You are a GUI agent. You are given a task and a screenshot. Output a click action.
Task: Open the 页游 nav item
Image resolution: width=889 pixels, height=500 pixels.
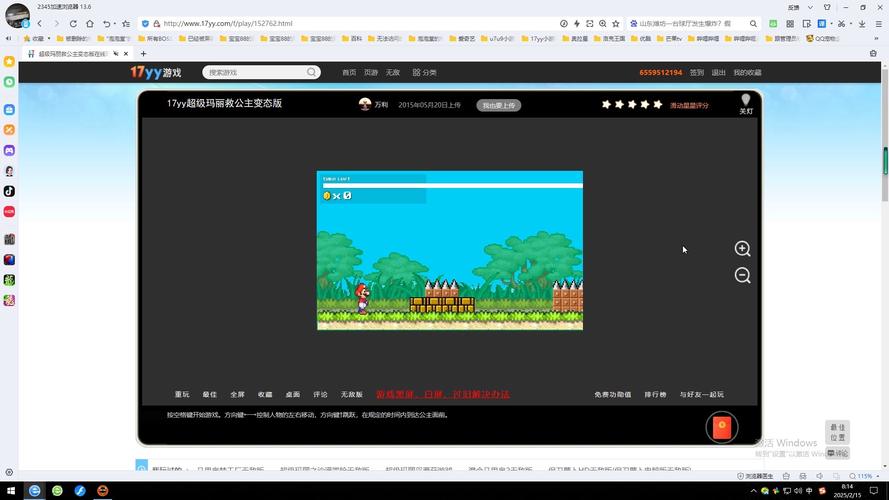point(371,73)
